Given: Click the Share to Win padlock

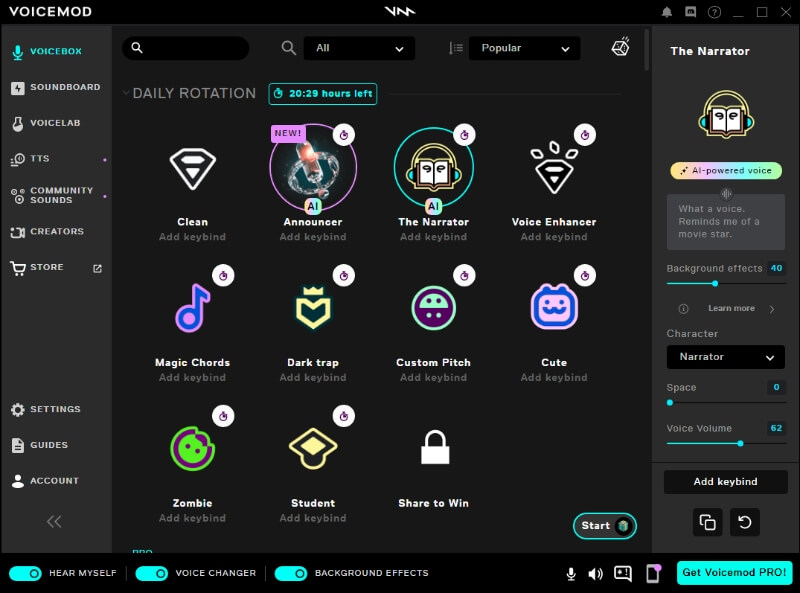Looking at the screenshot, I should [435, 448].
